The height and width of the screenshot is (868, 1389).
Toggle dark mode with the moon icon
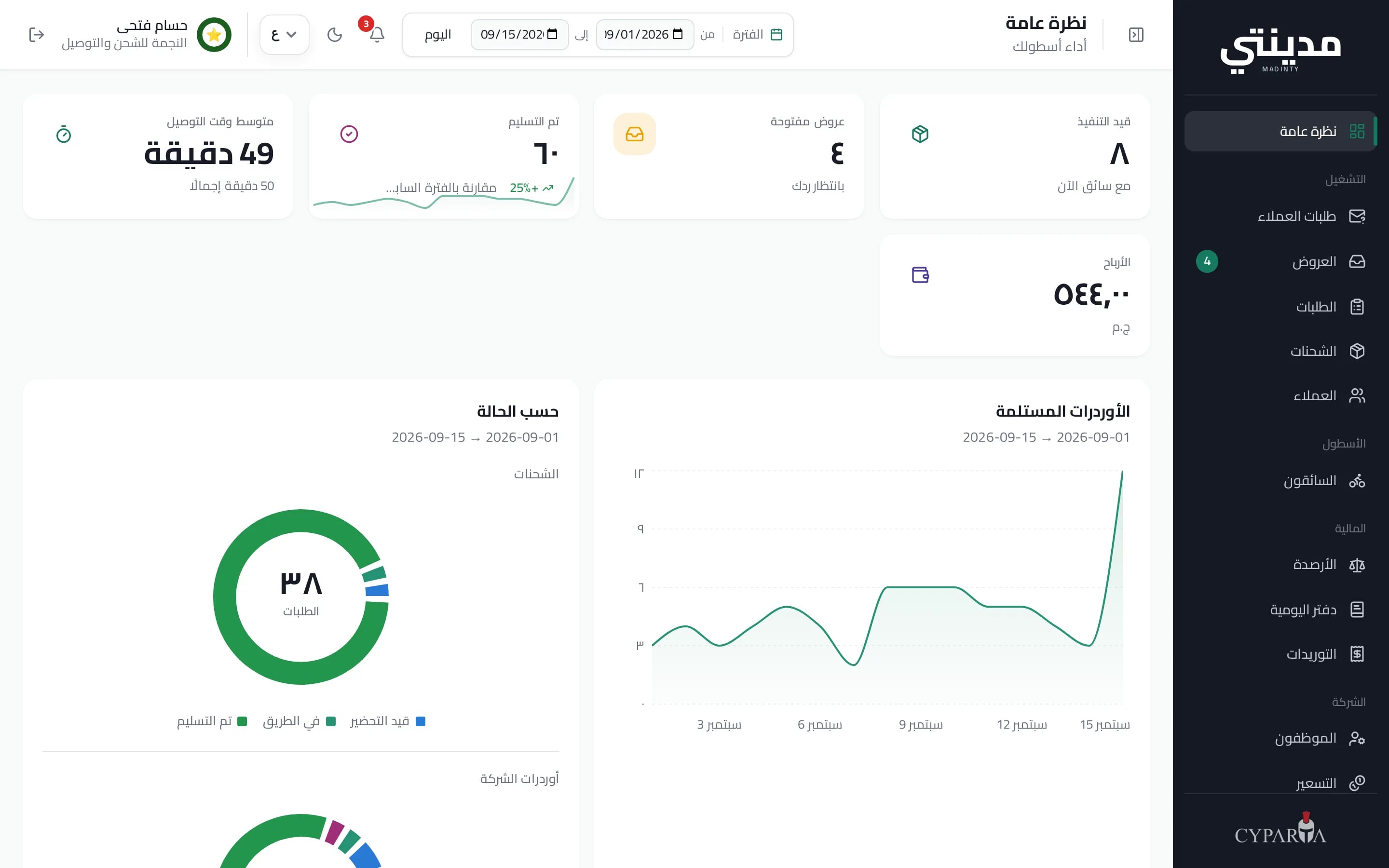click(335, 35)
